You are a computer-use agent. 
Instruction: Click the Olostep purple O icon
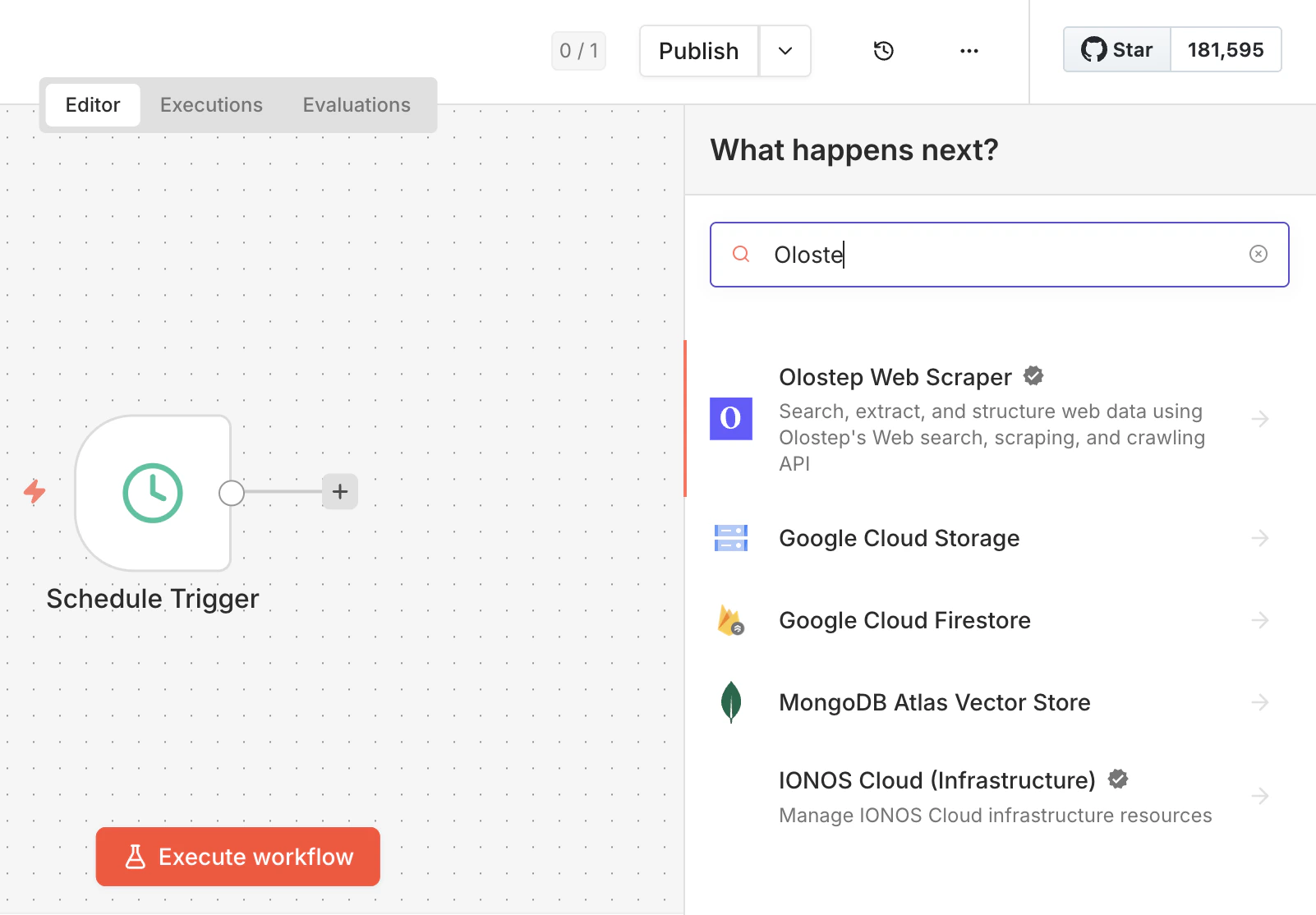click(731, 419)
